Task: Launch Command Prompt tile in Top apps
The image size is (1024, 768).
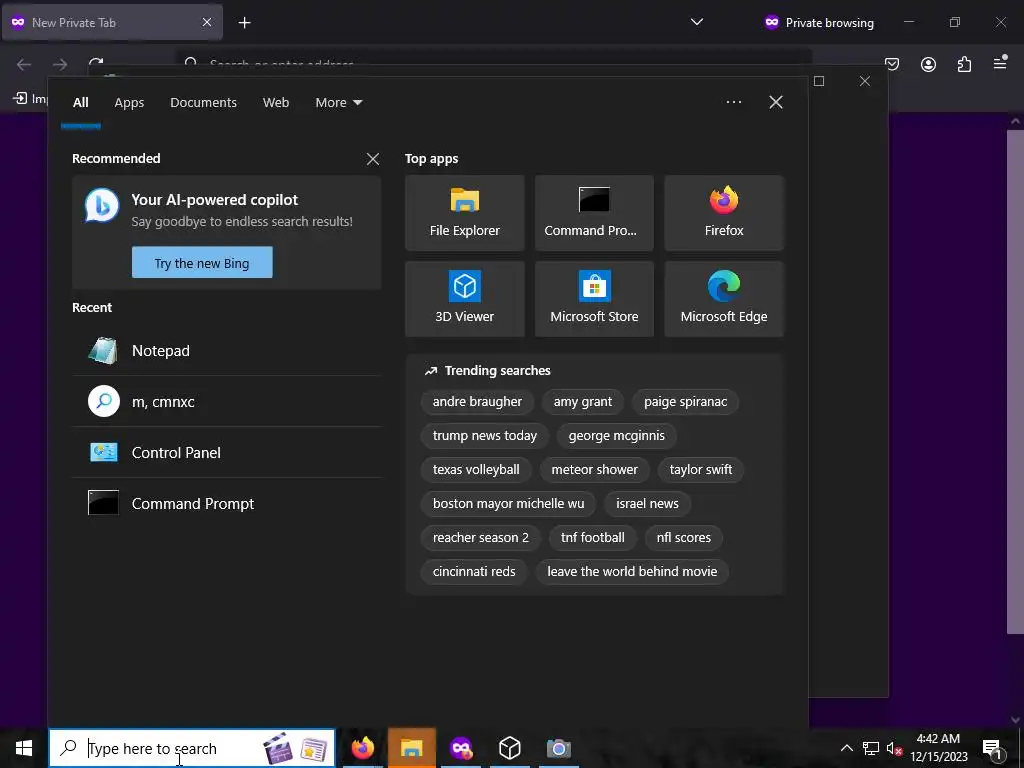Action: (x=594, y=213)
